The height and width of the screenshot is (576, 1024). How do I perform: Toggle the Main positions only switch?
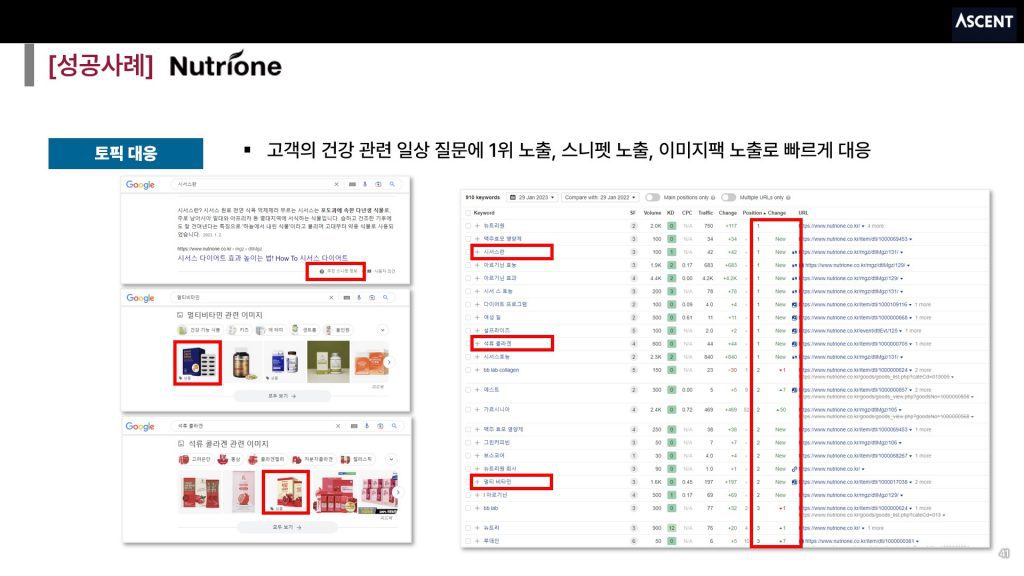click(x=652, y=197)
